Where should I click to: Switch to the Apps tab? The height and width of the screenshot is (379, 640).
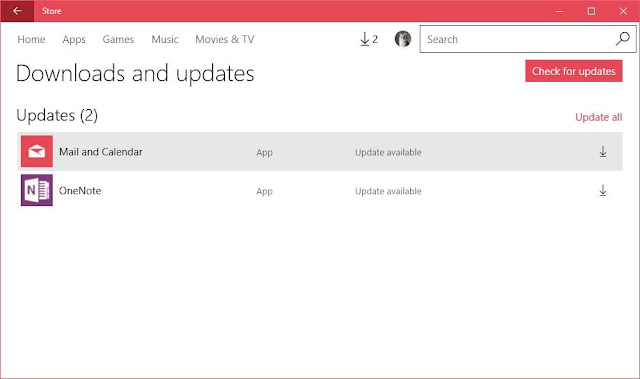coord(74,40)
